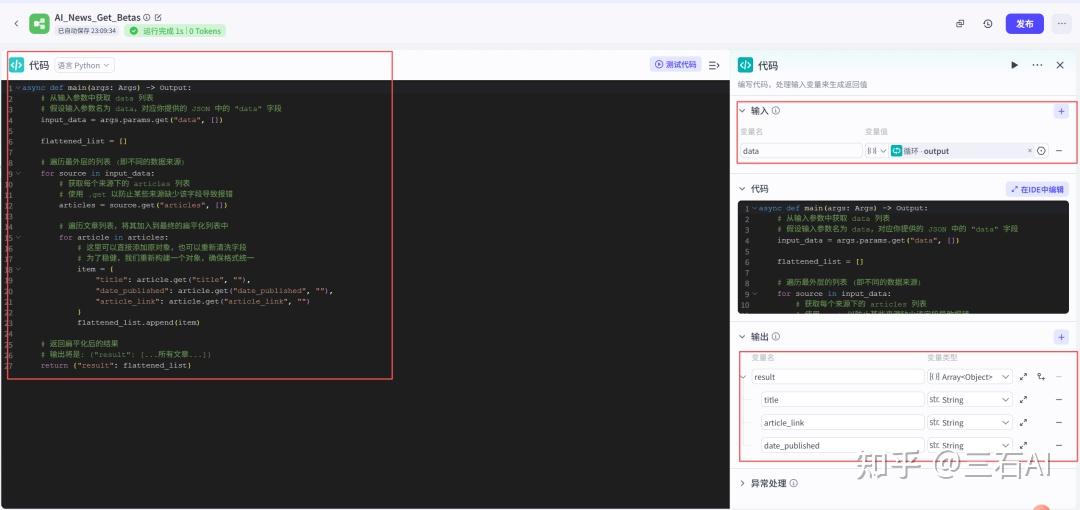Open the run history clock icon
The image size is (1080, 510).
pyautogui.click(x=988, y=23)
